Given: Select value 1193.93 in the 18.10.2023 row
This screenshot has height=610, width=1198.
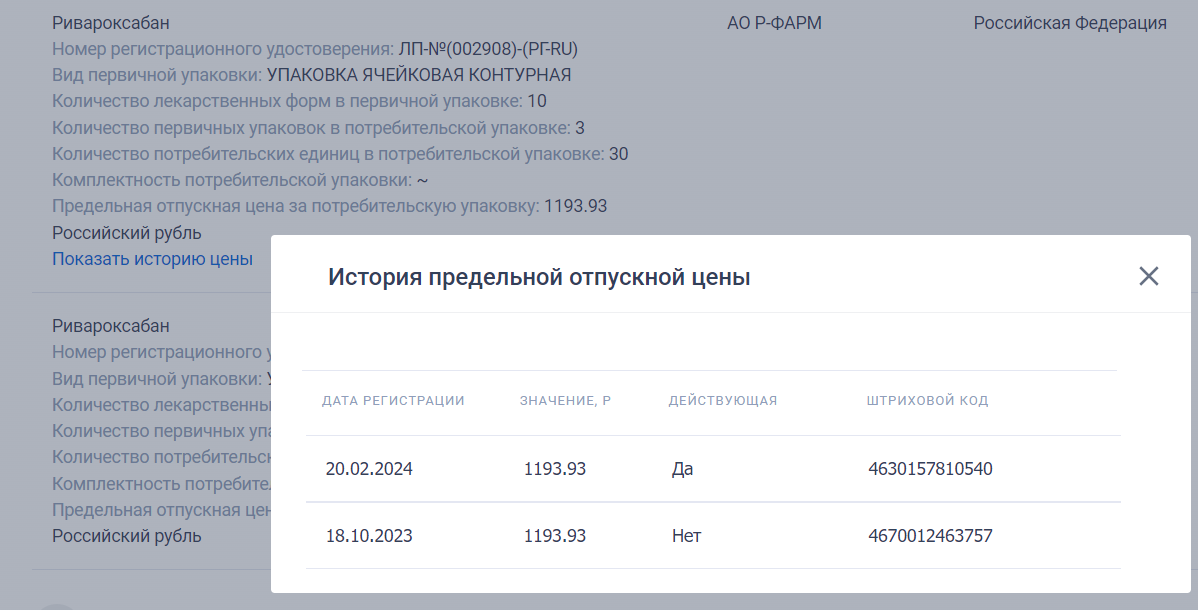Looking at the screenshot, I should coord(555,536).
